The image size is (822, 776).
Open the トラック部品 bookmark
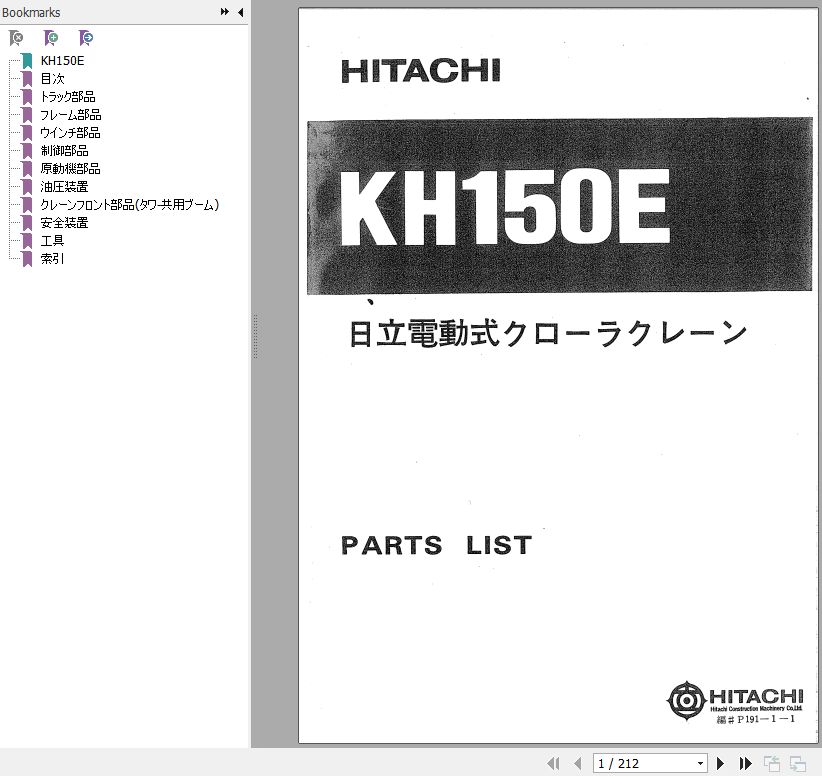(68, 96)
